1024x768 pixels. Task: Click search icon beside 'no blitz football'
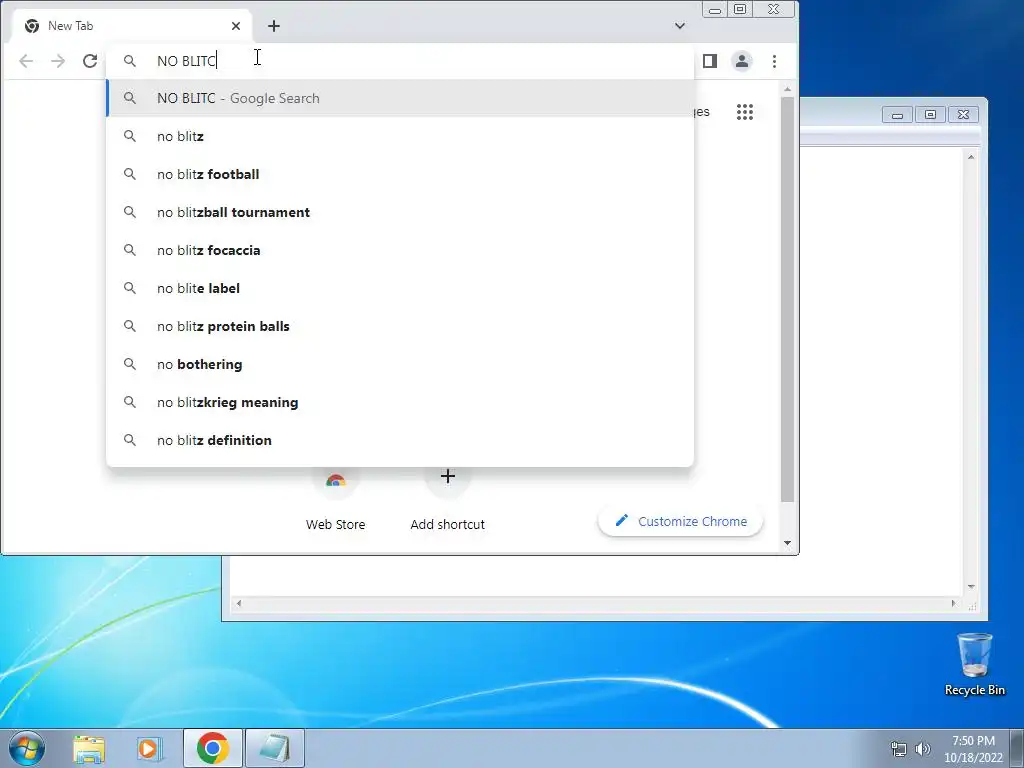(130, 174)
